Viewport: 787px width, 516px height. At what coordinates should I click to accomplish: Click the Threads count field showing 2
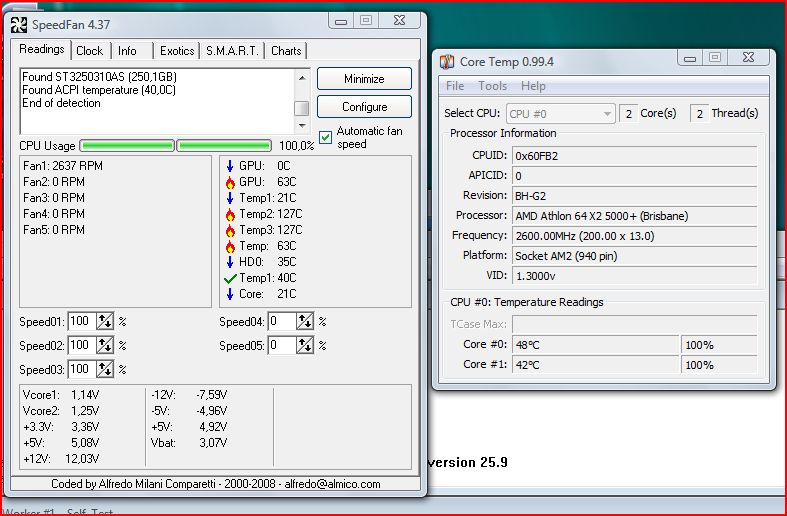[700, 114]
